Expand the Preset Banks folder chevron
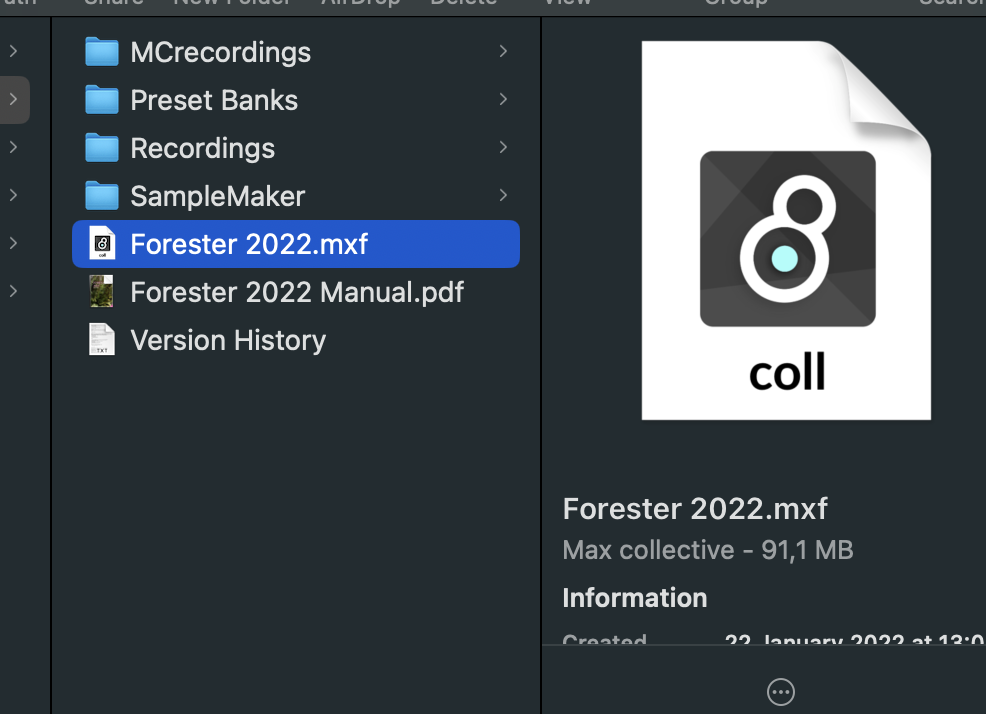Screen dimensions: 986x714 point(503,99)
